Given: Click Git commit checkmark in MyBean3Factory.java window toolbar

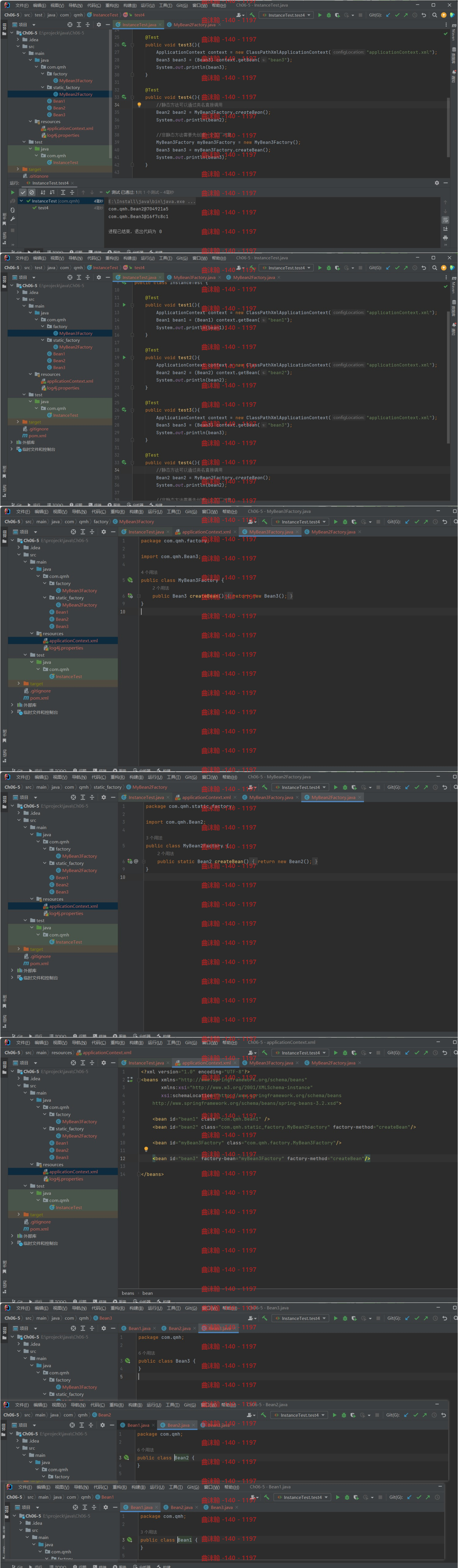Looking at the screenshot, I should click(417, 522).
